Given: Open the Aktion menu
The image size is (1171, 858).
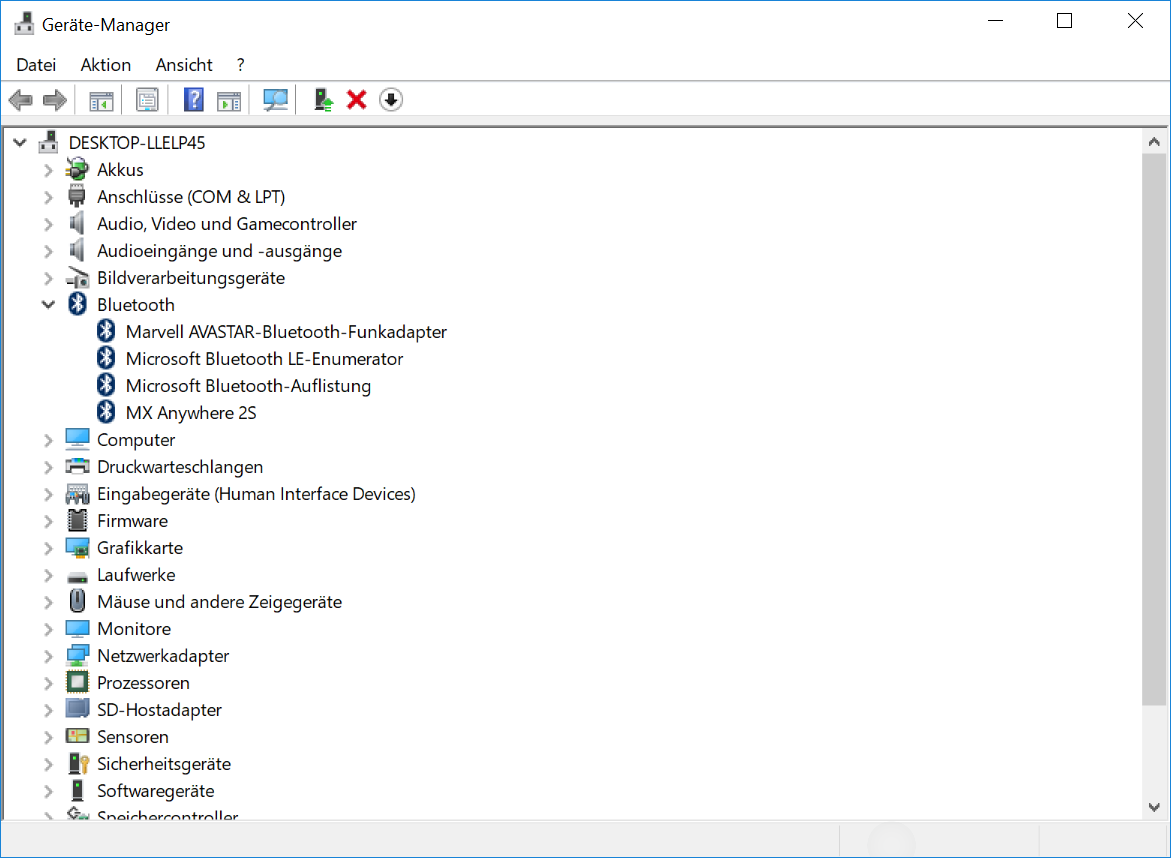Looking at the screenshot, I should click(x=106, y=65).
